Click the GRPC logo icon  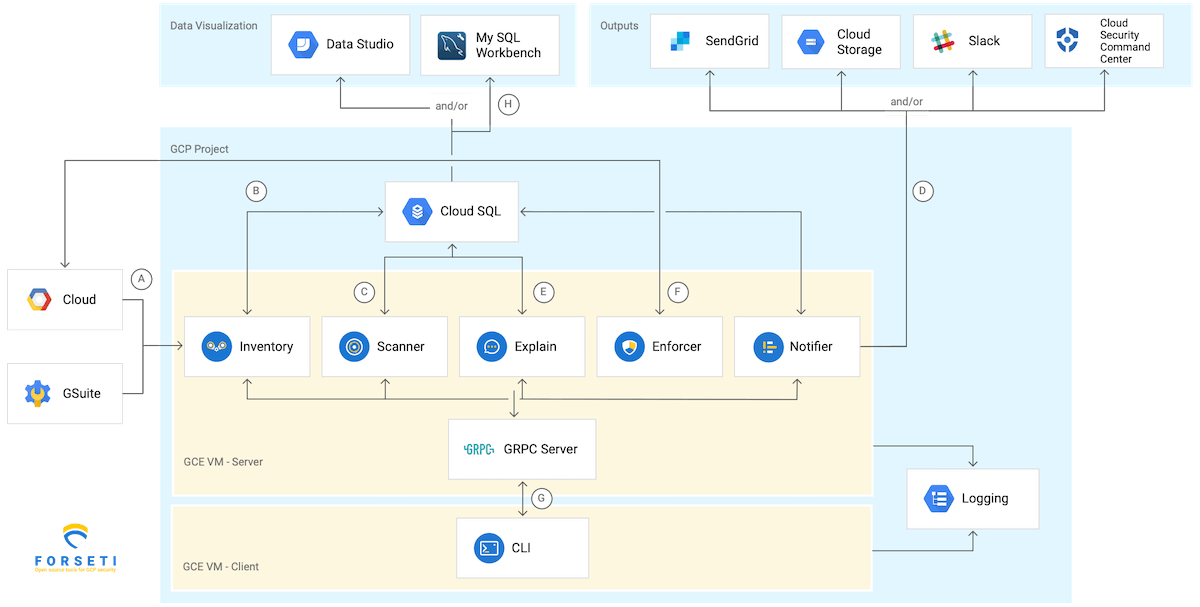479,449
